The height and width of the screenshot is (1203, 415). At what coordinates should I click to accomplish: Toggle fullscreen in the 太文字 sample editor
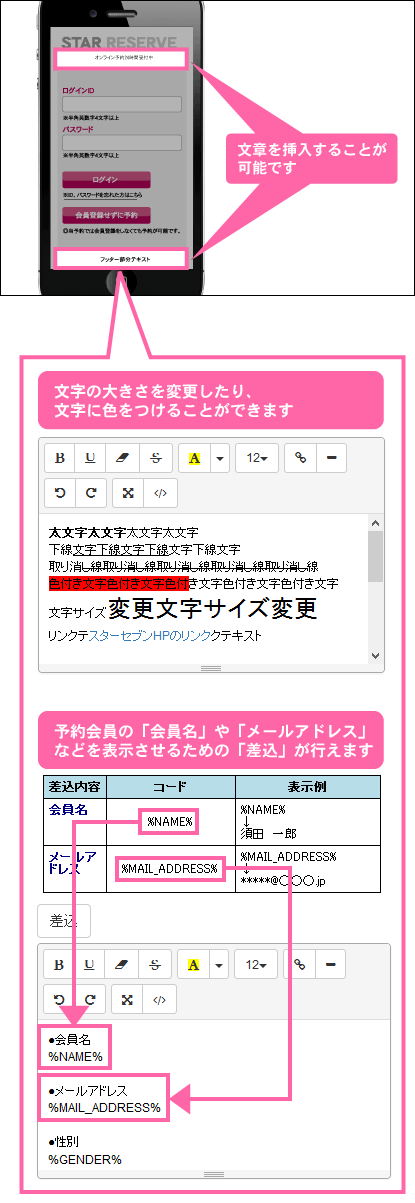click(x=128, y=493)
